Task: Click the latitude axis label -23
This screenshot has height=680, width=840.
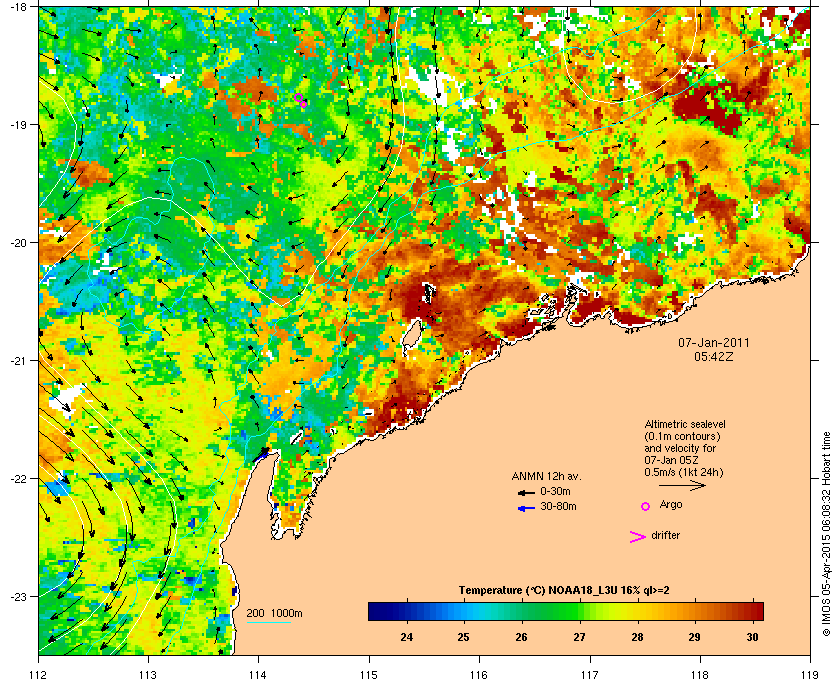Action: tap(18, 596)
